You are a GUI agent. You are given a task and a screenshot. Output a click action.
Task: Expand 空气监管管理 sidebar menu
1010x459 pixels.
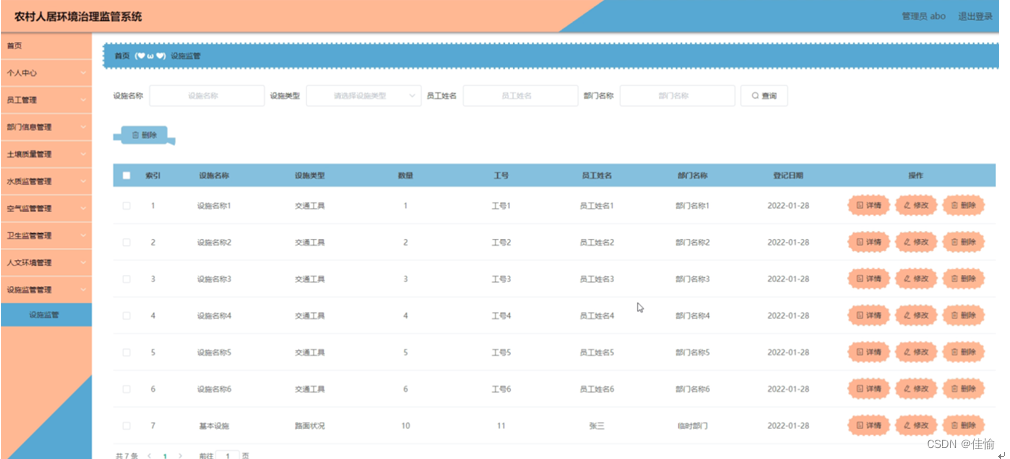click(46, 209)
